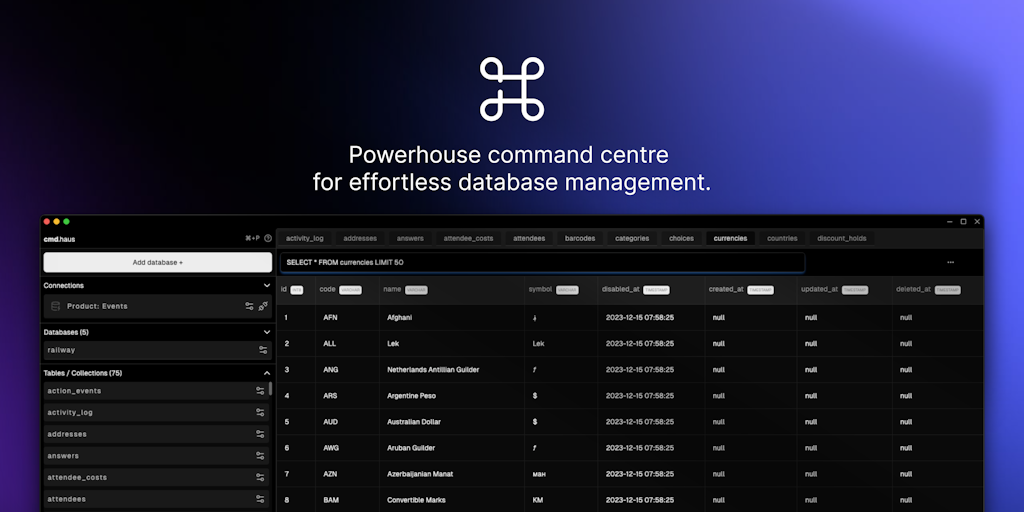The image size is (1024, 512).
Task: Open settings icon for Product: Events connection
Action: (249, 306)
